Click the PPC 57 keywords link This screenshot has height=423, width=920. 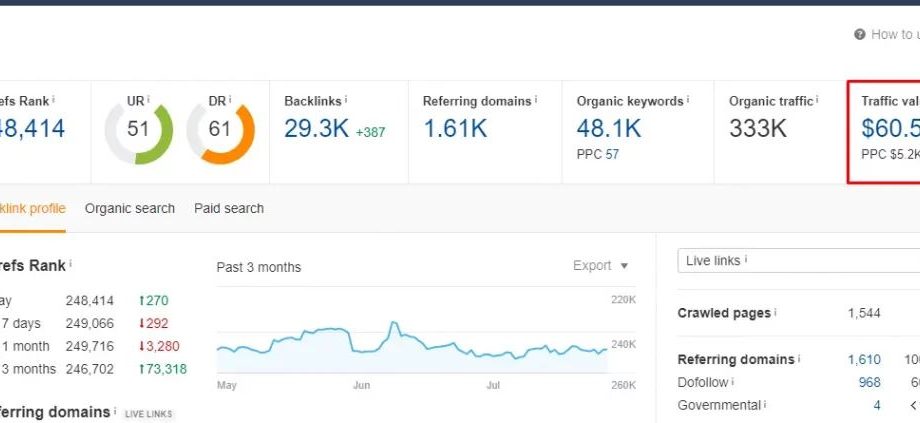pos(612,154)
